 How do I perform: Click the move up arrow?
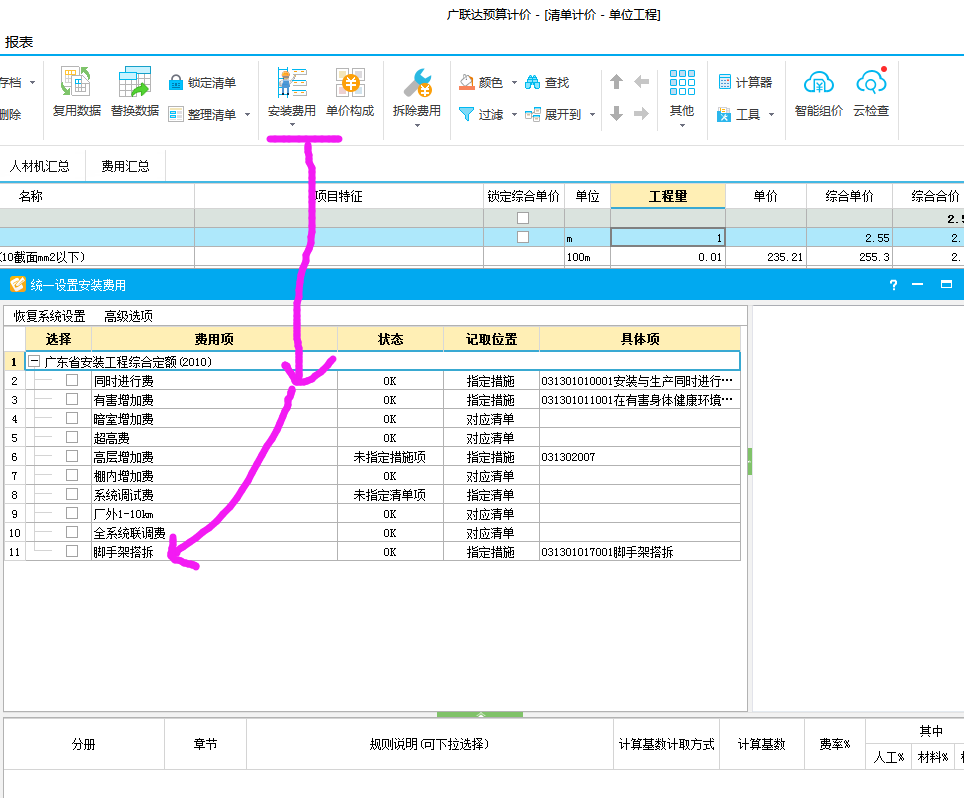click(617, 82)
